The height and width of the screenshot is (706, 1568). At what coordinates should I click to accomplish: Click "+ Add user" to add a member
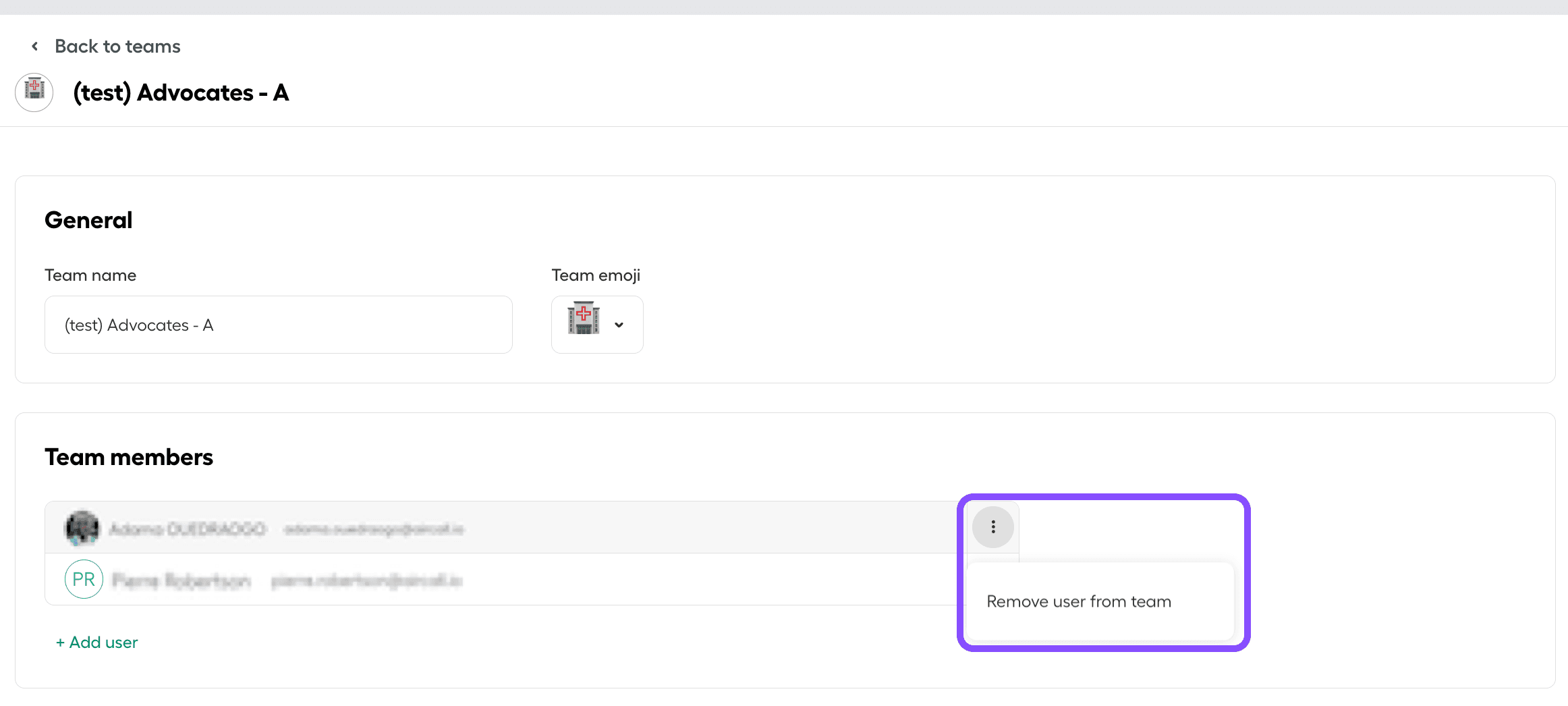point(96,642)
